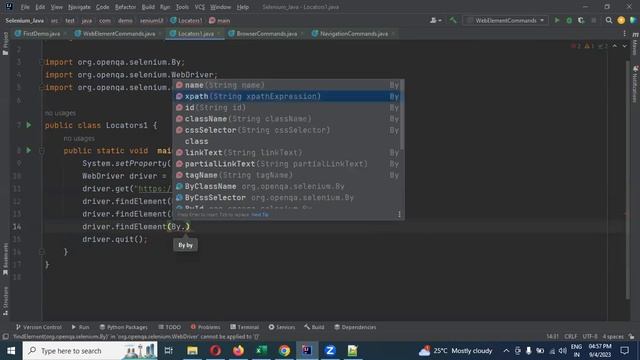The height and width of the screenshot is (360, 640).
Task: Open Chrome from Windows taskbar
Action: tap(284, 351)
